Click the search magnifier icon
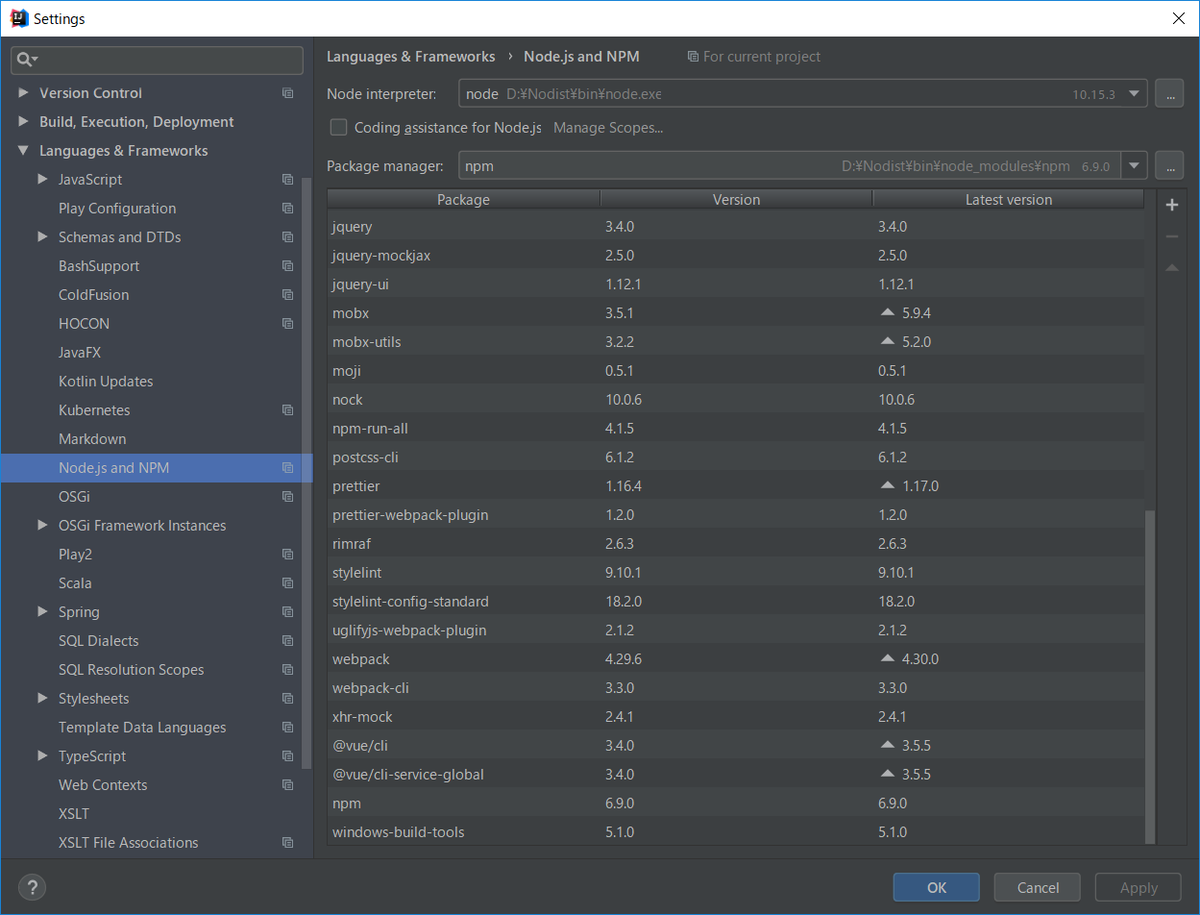 pos(25,60)
